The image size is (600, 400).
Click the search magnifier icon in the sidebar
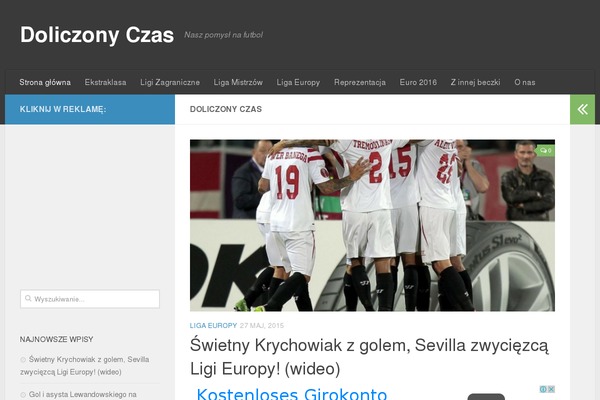(x=28, y=299)
